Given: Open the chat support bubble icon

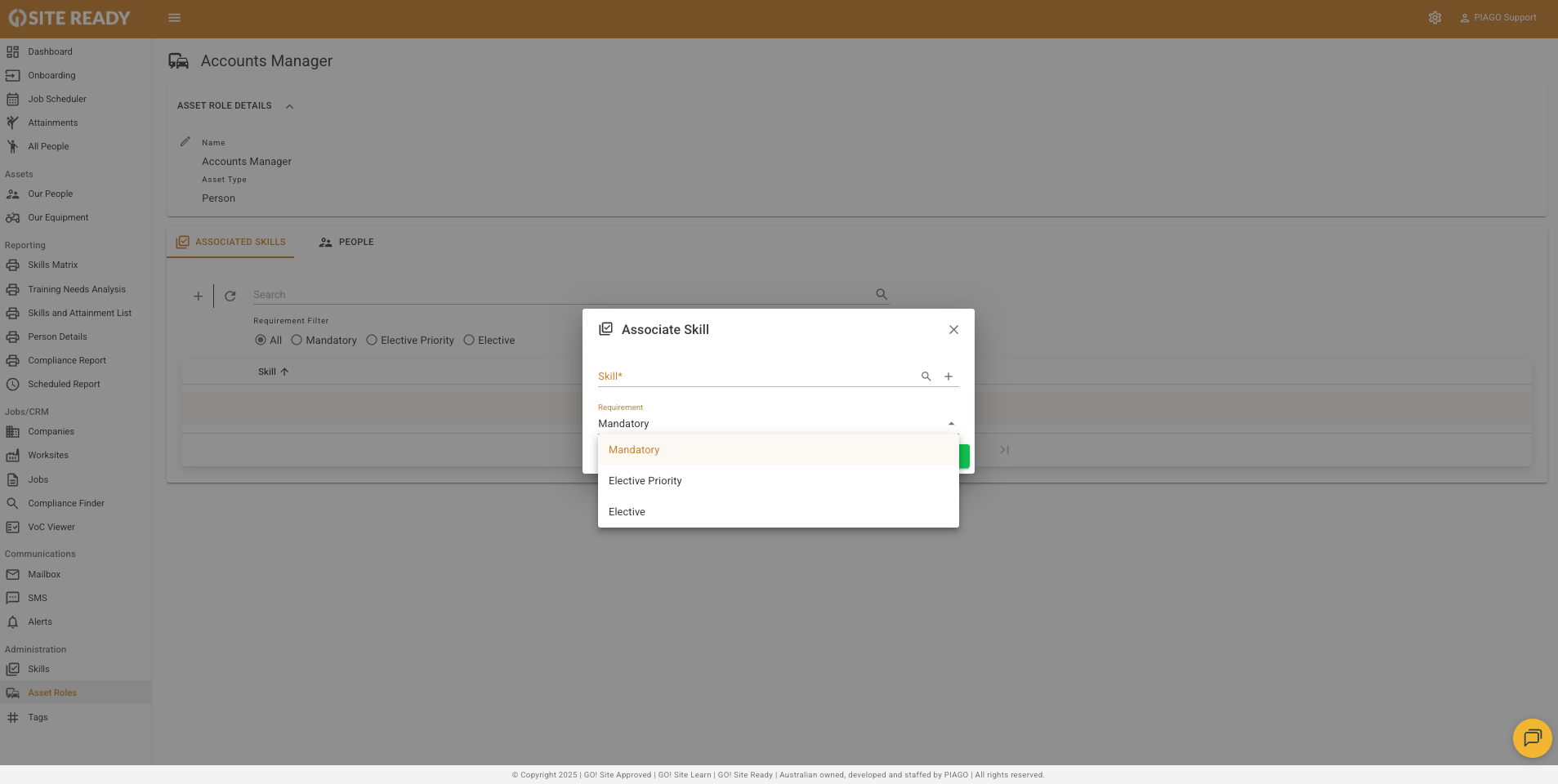Looking at the screenshot, I should coord(1532,737).
